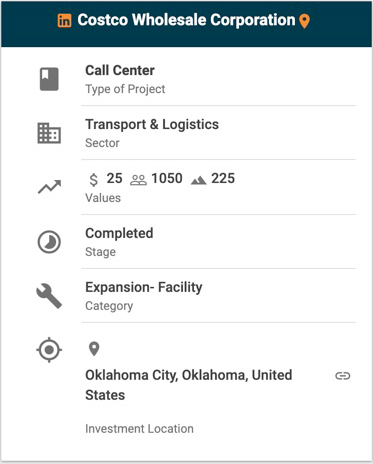The height and width of the screenshot is (464, 373).
Task: Click the people jobs icon near 1050
Action: coord(138,180)
